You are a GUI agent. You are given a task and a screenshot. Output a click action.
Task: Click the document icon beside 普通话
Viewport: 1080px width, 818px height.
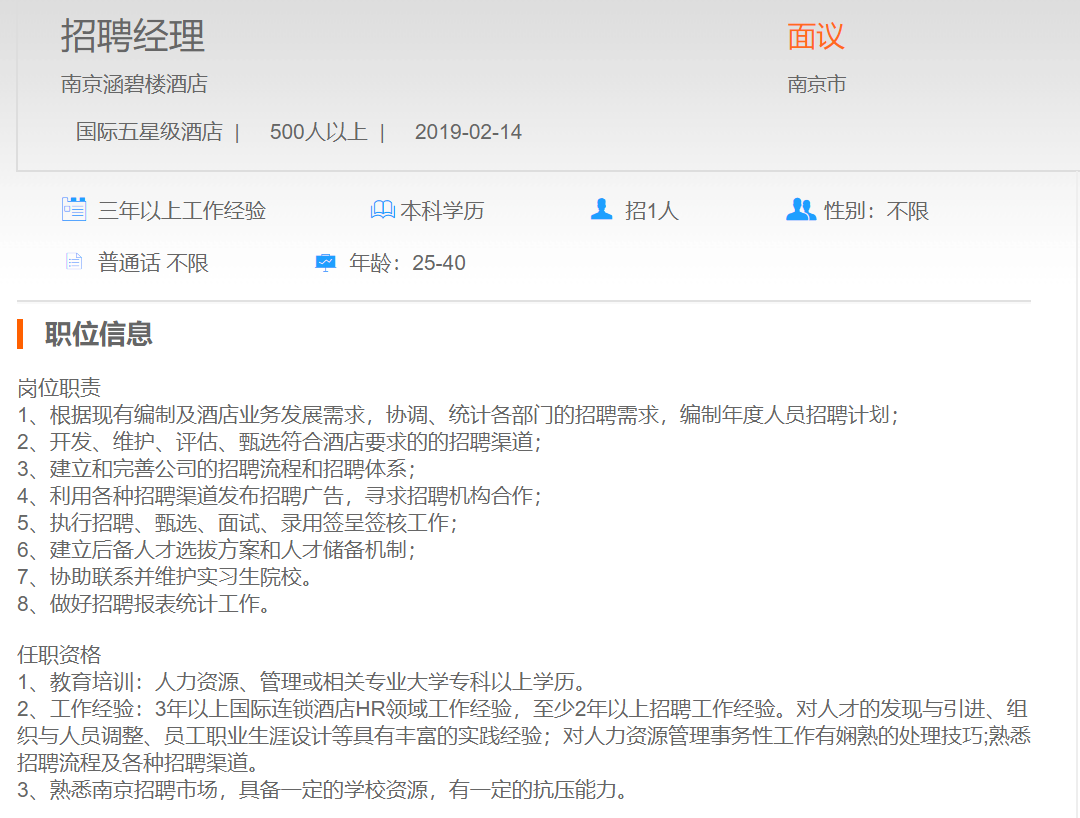tap(73, 263)
